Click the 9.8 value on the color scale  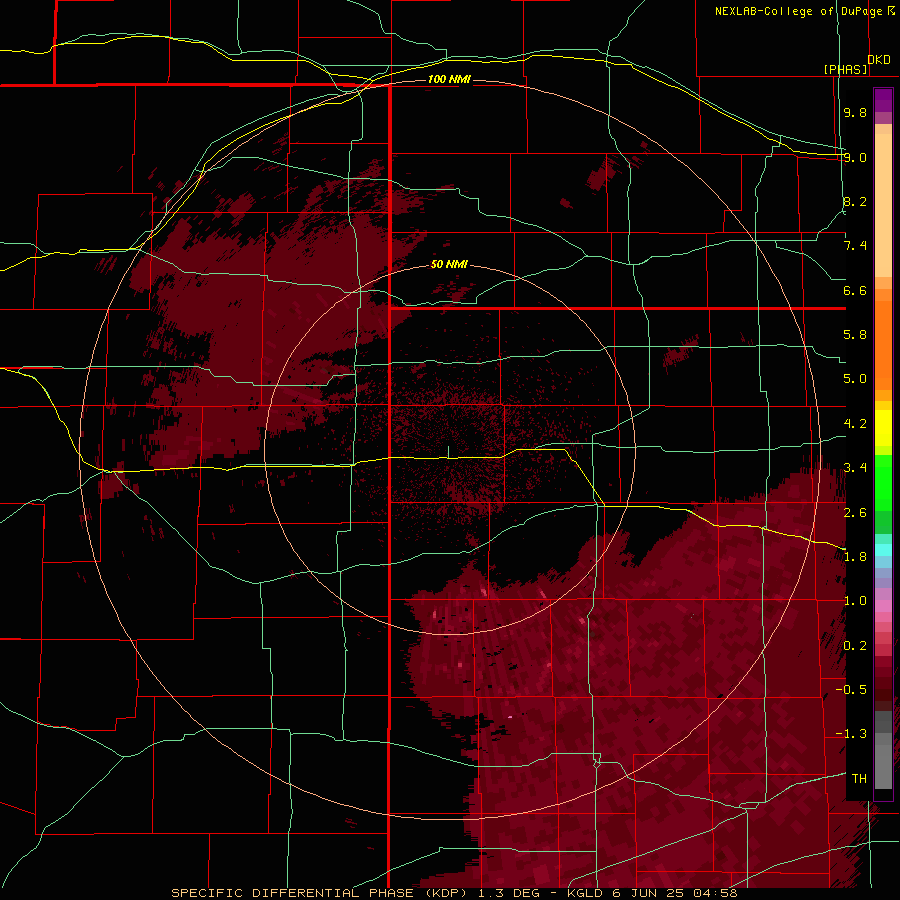[x=855, y=112]
